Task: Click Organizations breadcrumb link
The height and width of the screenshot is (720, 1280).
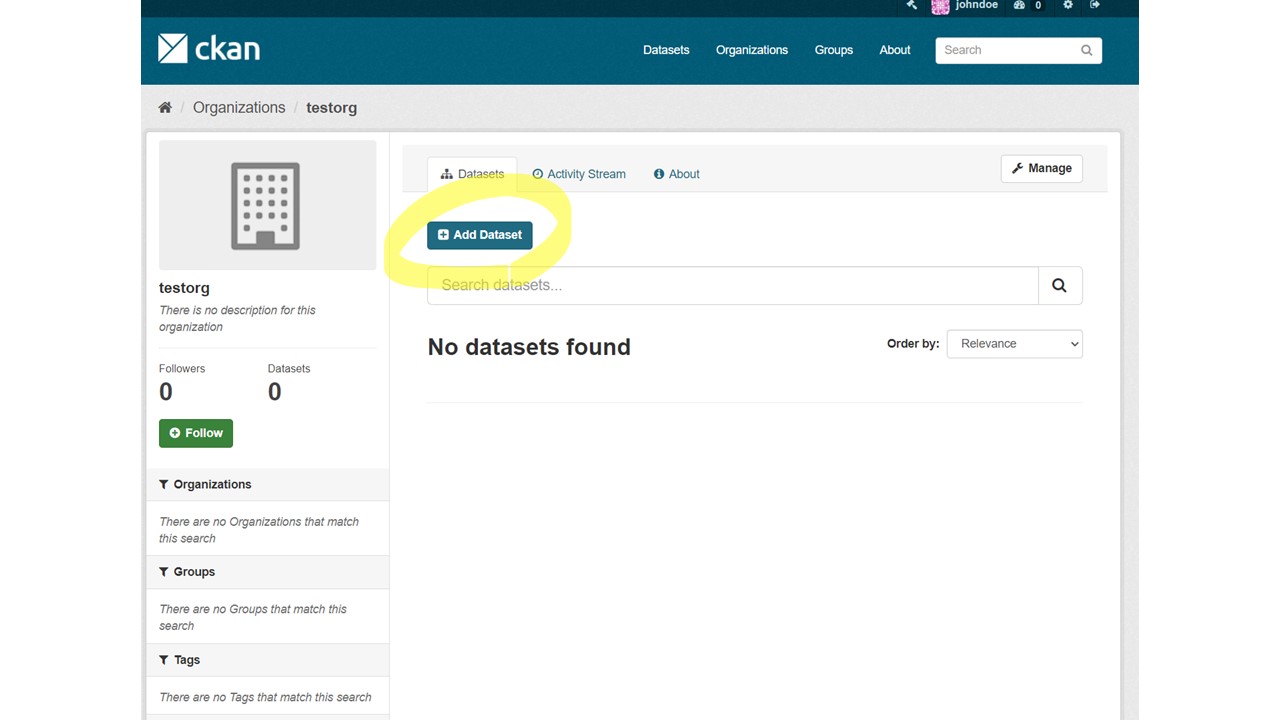Action: tap(239, 108)
